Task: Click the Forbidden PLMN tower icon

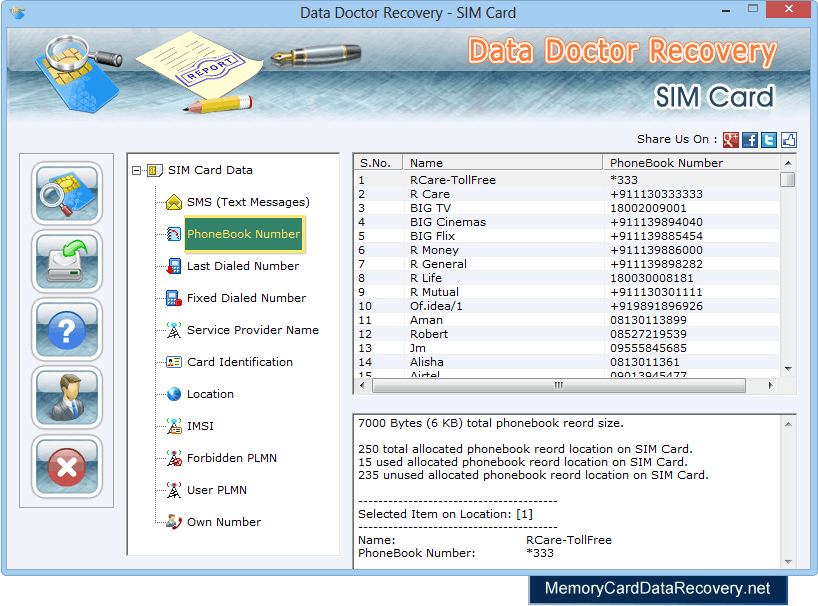Action: pyautogui.click(x=174, y=458)
